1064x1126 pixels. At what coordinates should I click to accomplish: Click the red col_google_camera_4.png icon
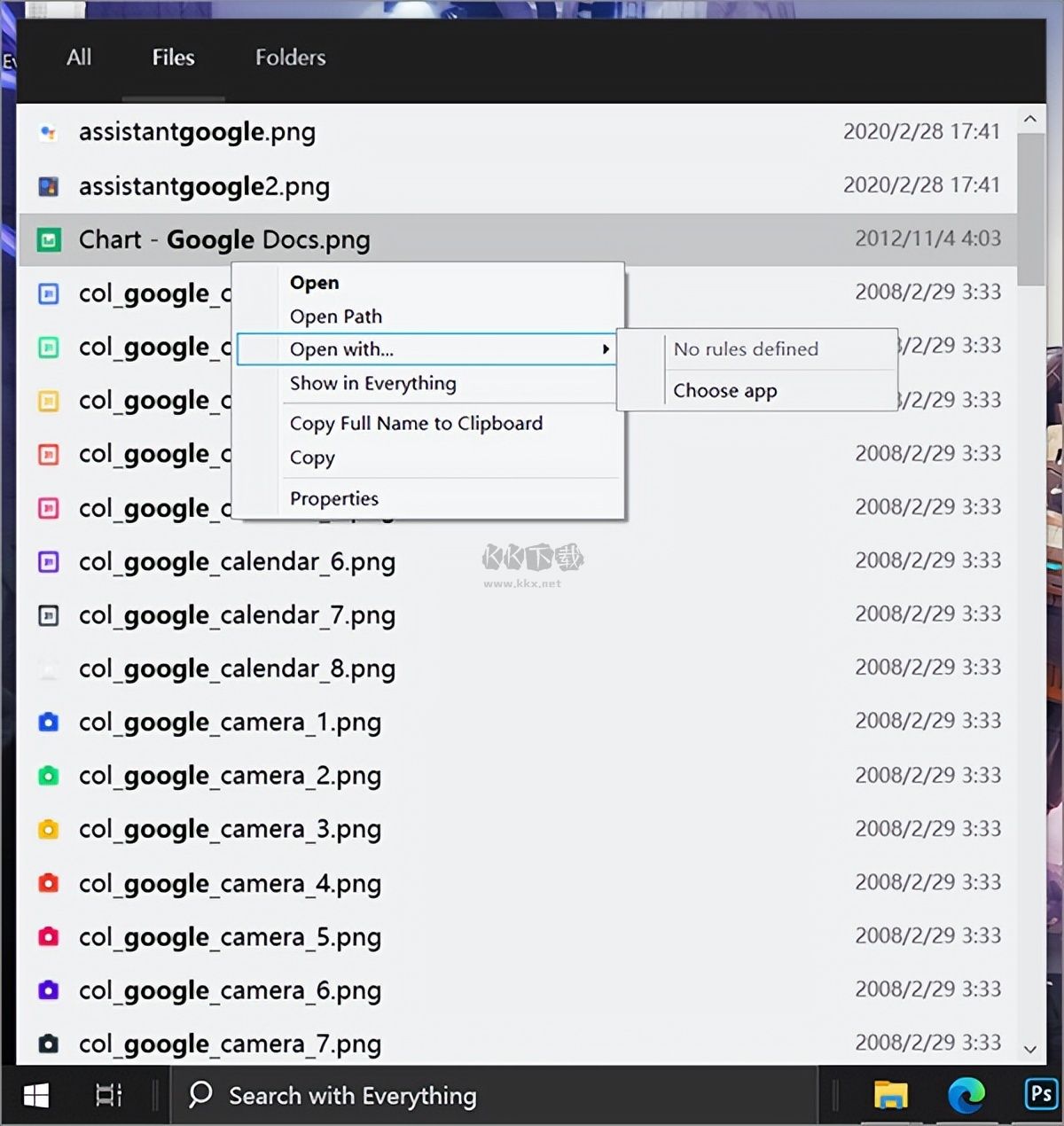tap(49, 883)
